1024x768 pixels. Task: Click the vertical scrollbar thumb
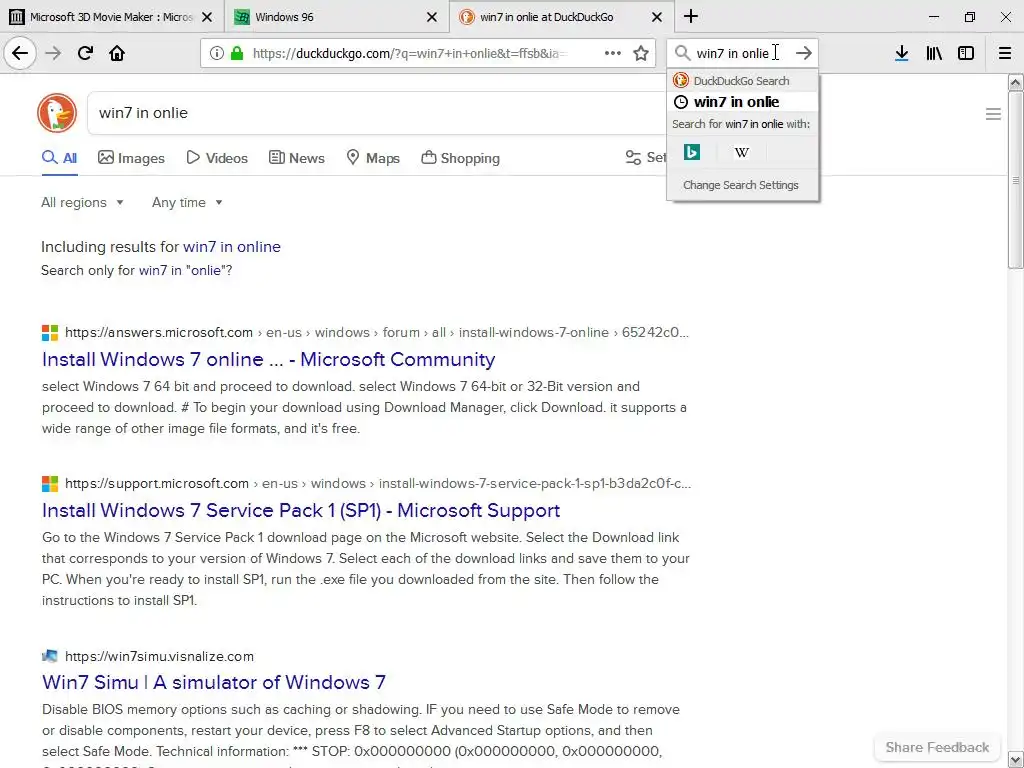pyautogui.click(x=1015, y=180)
